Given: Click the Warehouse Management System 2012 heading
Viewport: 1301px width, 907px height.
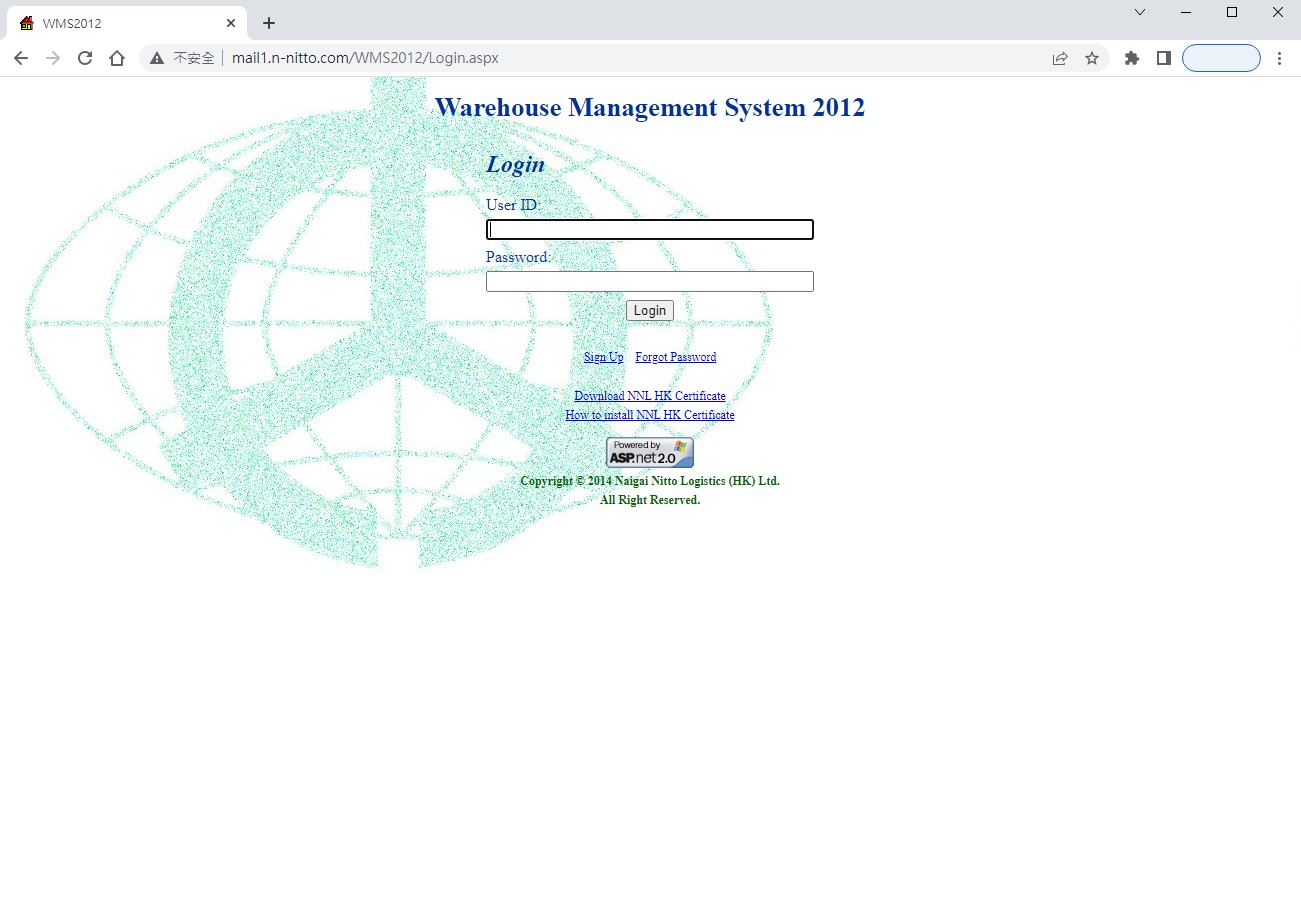Looking at the screenshot, I should (x=650, y=108).
